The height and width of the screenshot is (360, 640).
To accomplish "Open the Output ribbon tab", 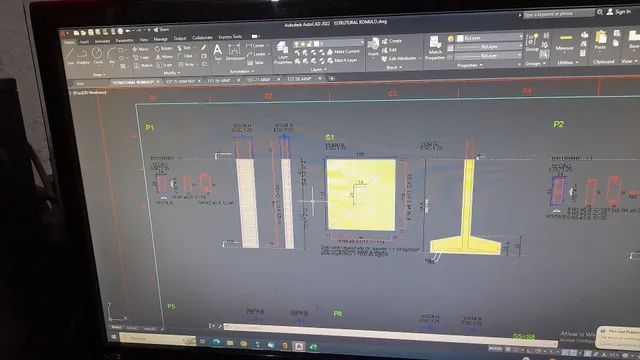I will point(180,38).
